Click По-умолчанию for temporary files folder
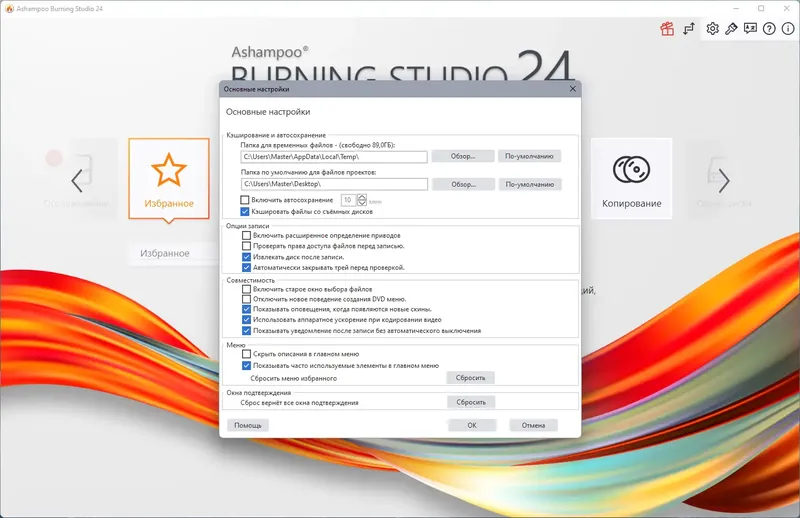 (x=529, y=156)
